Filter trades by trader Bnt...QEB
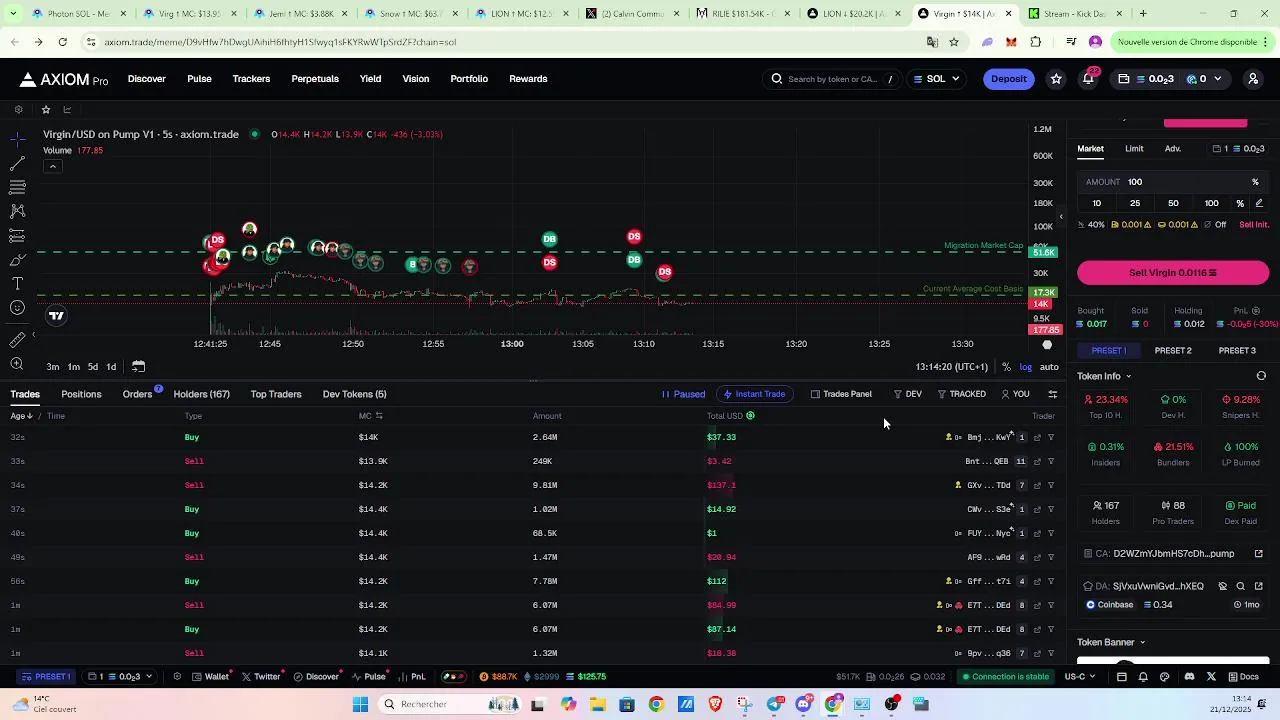1280x720 pixels. click(1051, 461)
